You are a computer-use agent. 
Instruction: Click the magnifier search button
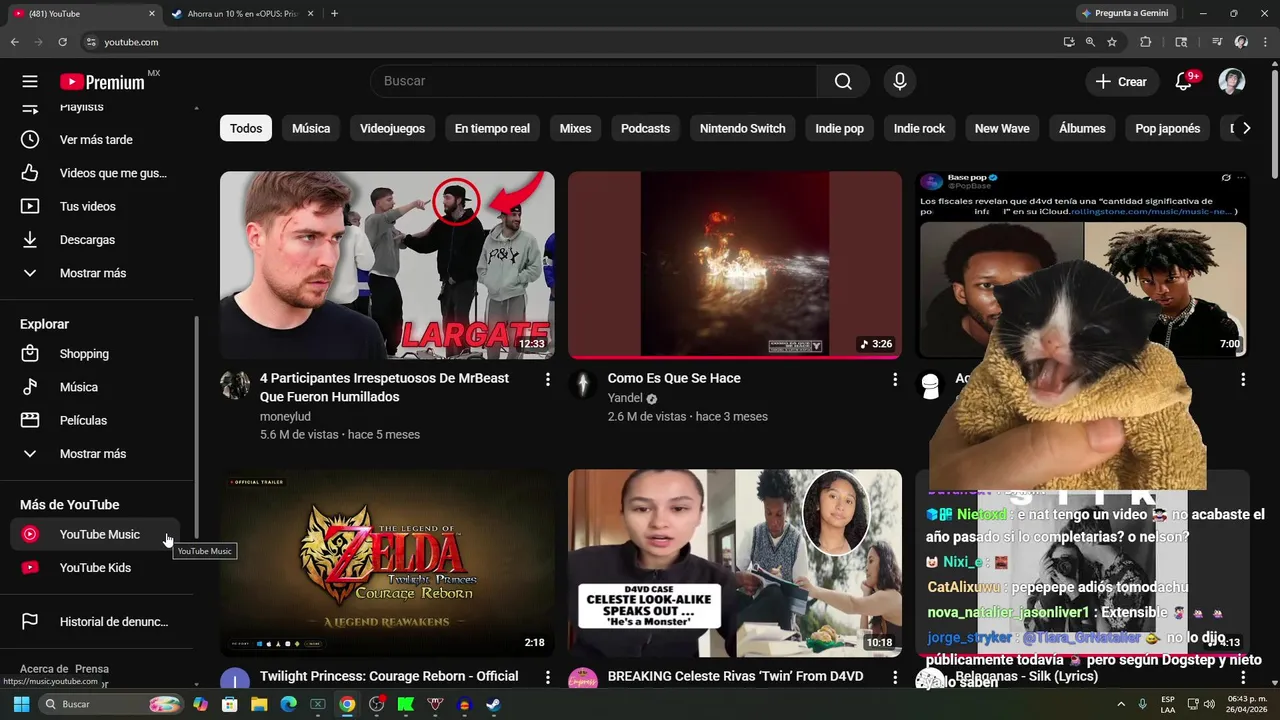(843, 82)
